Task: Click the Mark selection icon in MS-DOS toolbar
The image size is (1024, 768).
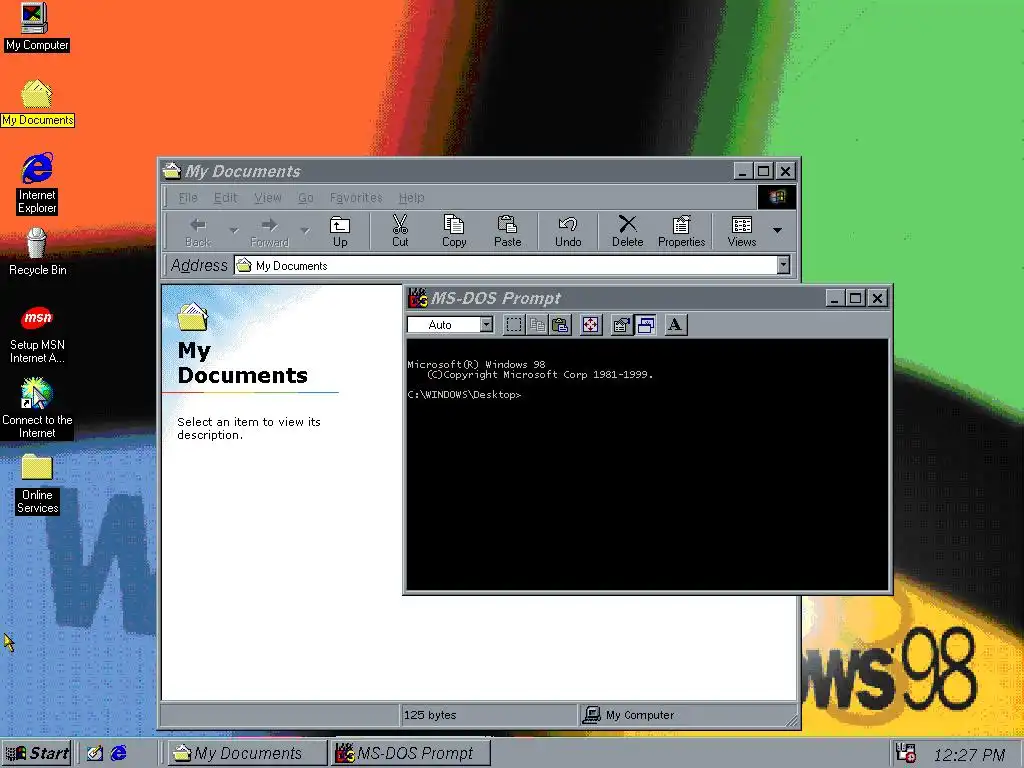Action: click(514, 325)
